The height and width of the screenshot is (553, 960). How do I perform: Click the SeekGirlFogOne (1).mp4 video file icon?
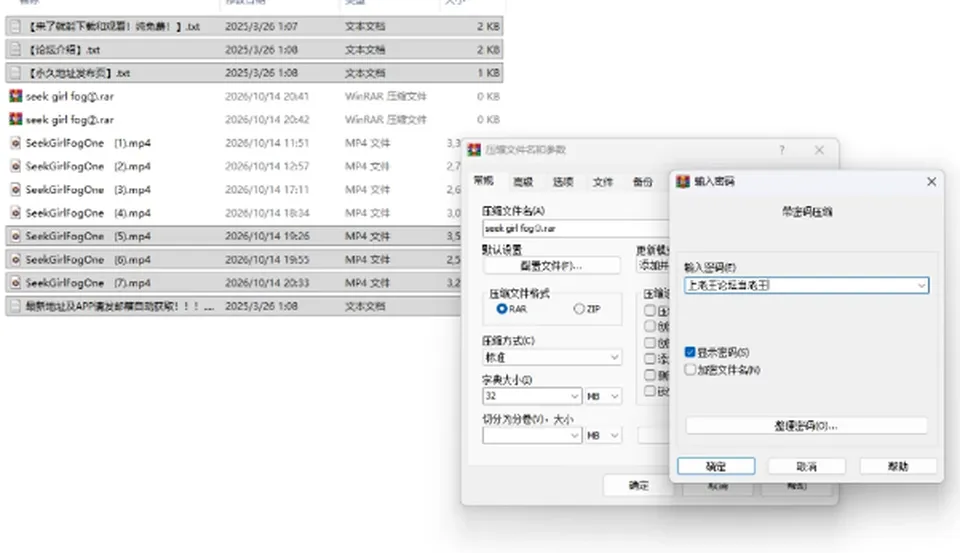(x=16, y=143)
